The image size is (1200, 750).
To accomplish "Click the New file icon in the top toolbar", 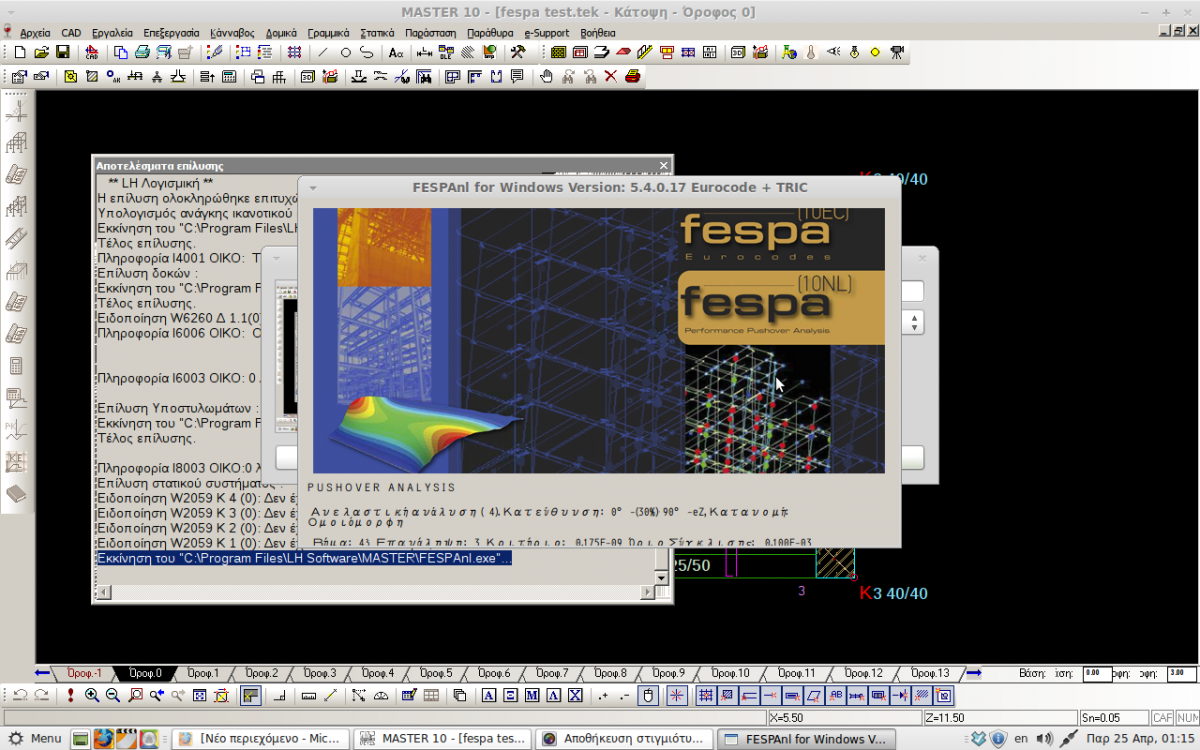I will click(21, 52).
